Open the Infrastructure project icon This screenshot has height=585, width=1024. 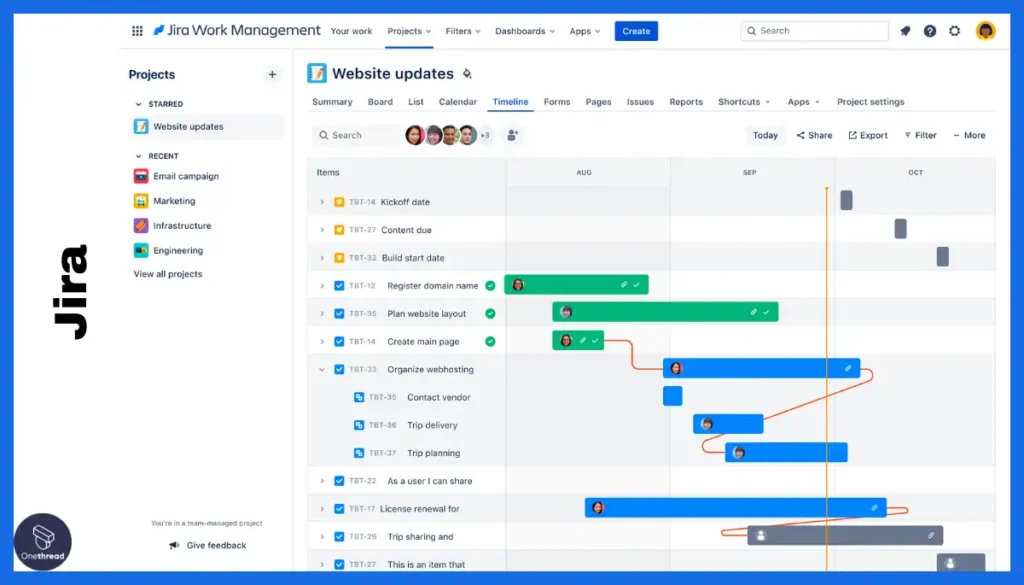(141, 226)
